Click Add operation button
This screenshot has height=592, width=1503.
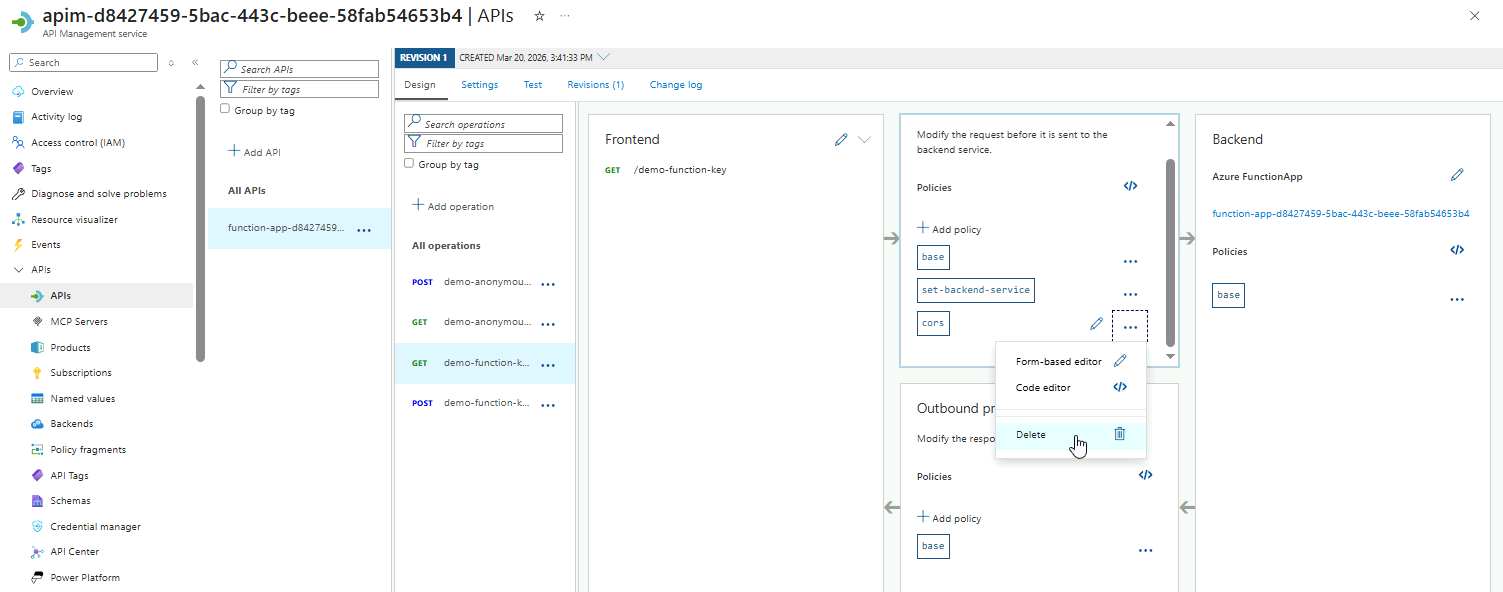coord(453,206)
